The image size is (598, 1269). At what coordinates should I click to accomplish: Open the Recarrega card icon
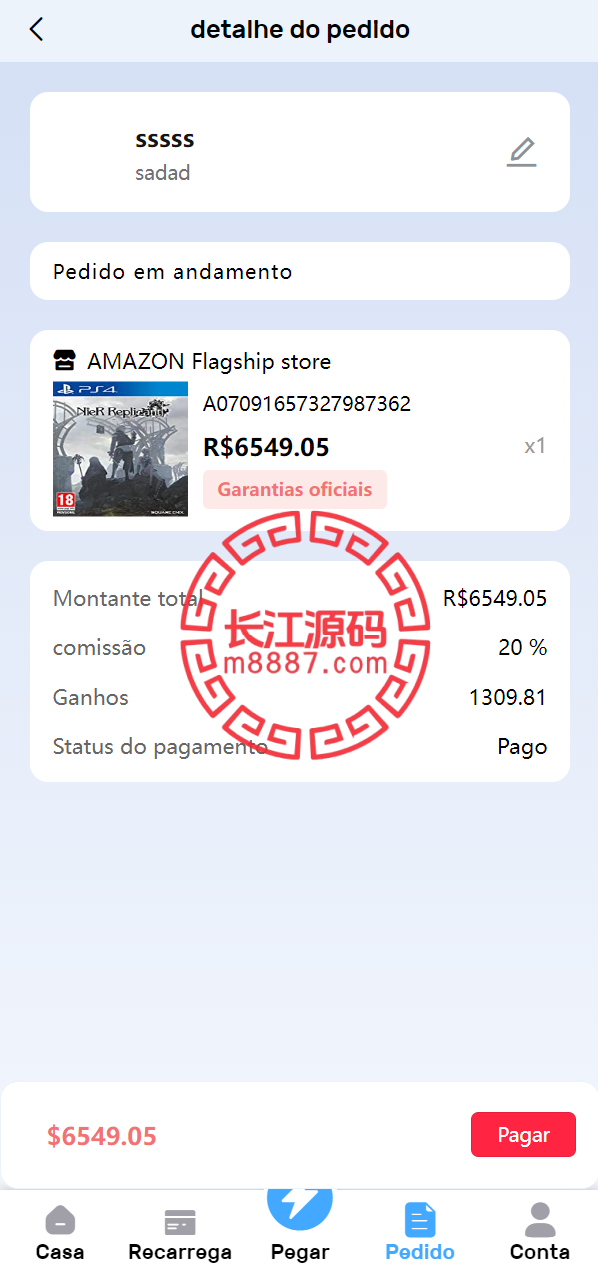[x=180, y=1222]
